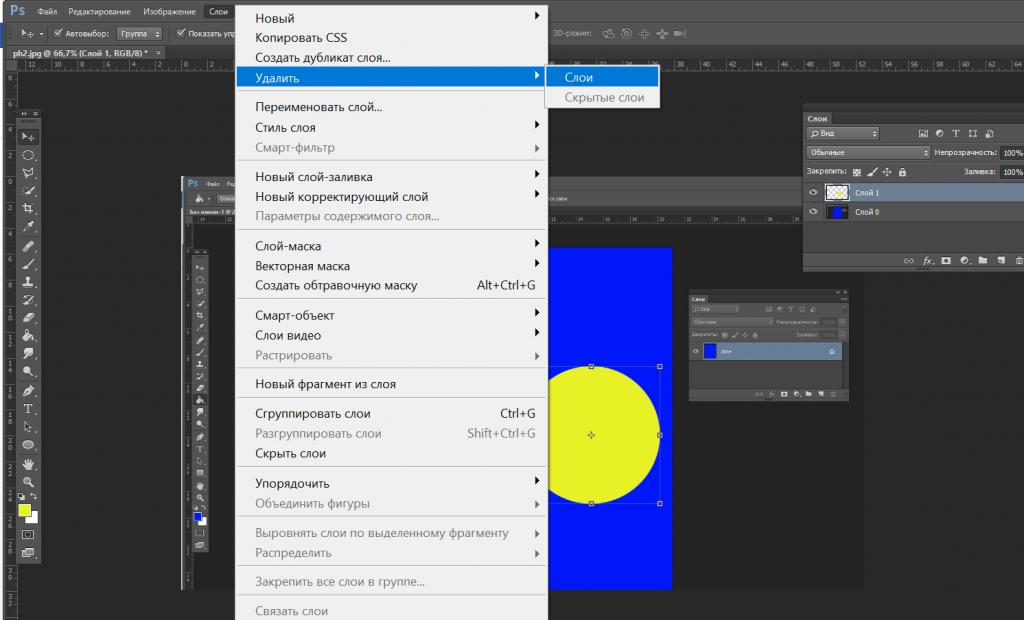1024x620 pixels.
Task: Toggle visibility of Слой 0
Action: coord(813,212)
